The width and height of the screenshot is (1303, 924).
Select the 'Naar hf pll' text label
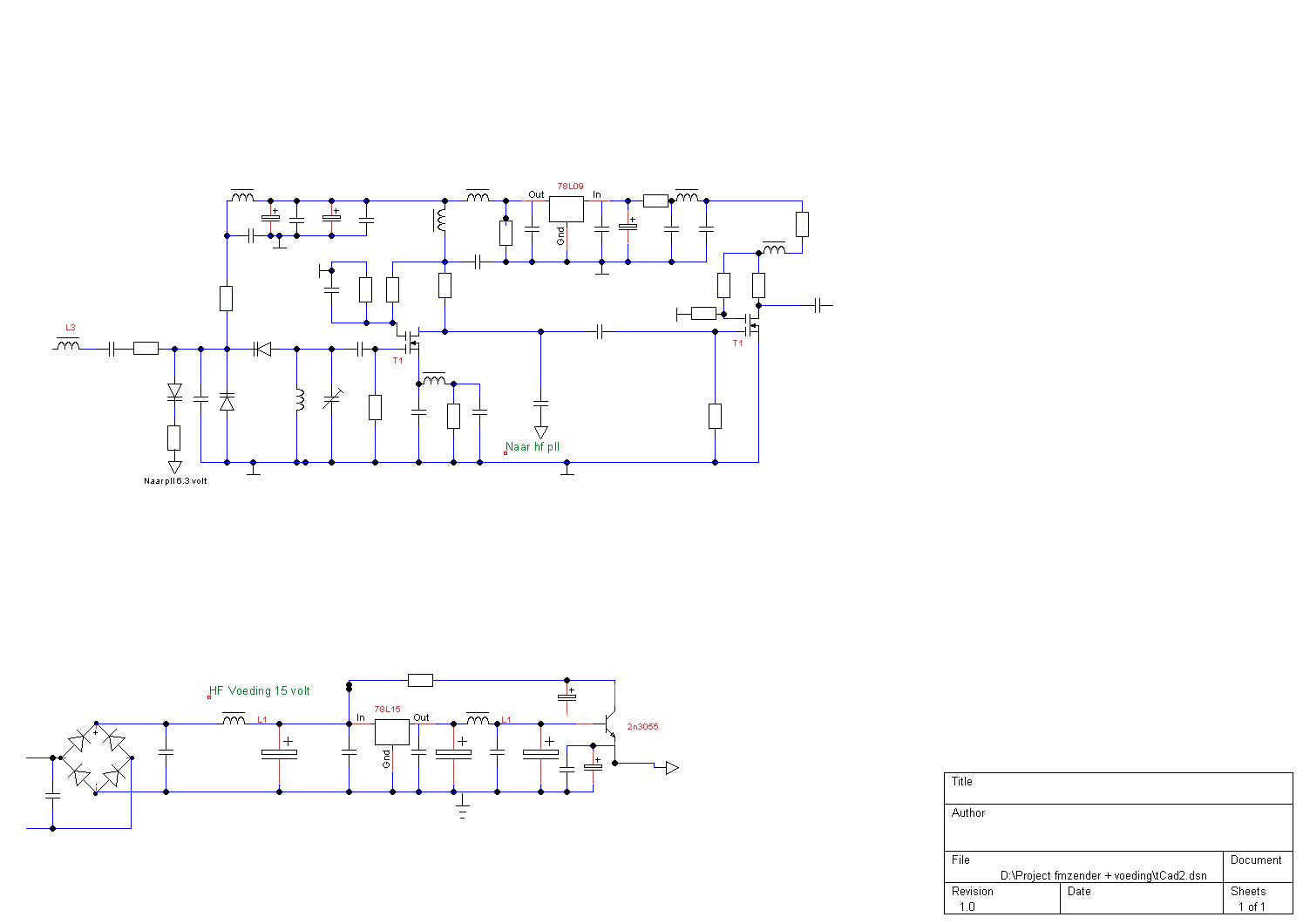(x=533, y=447)
